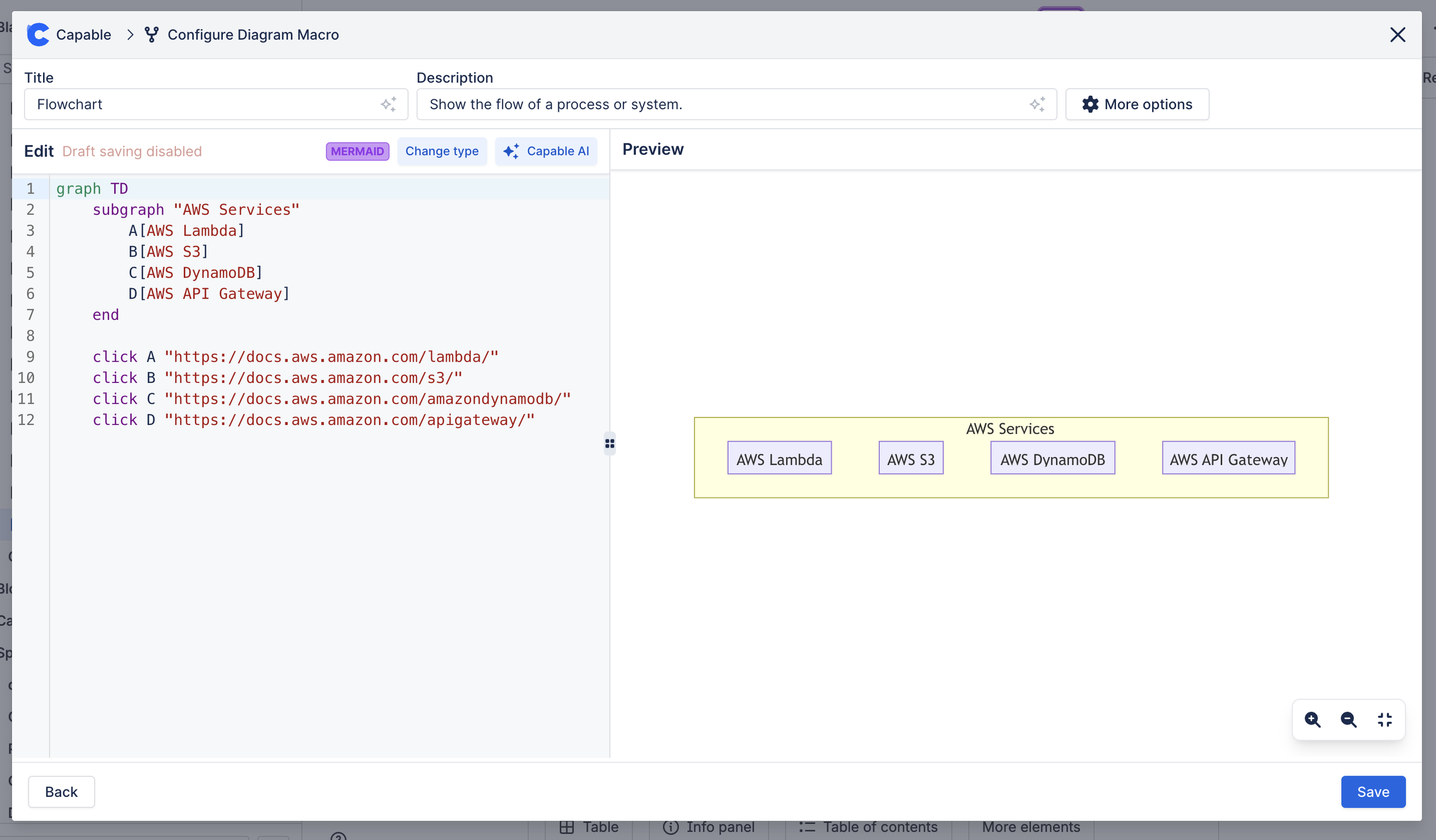Click the 'end' keyword line
The height and width of the screenshot is (840, 1436).
tap(106, 315)
